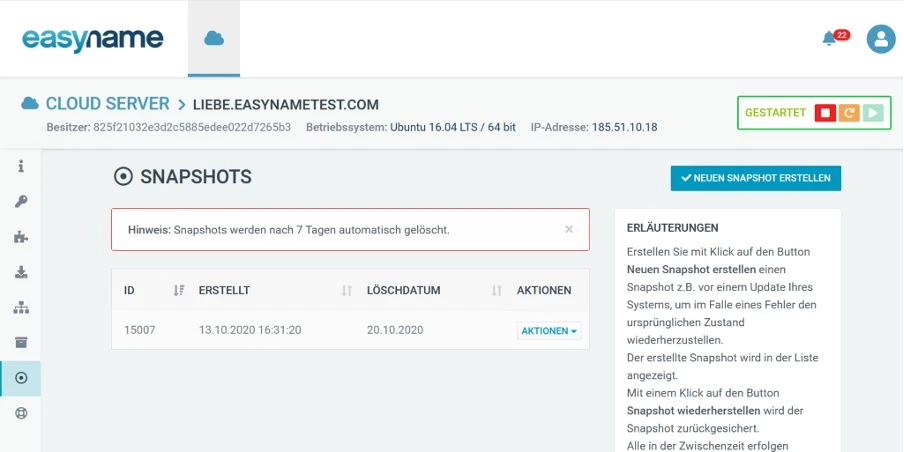Image resolution: width=904 pixels, height=452 pixels.
Task: Select the download icon in the sidebar
Action: click(x=21, y=272)
